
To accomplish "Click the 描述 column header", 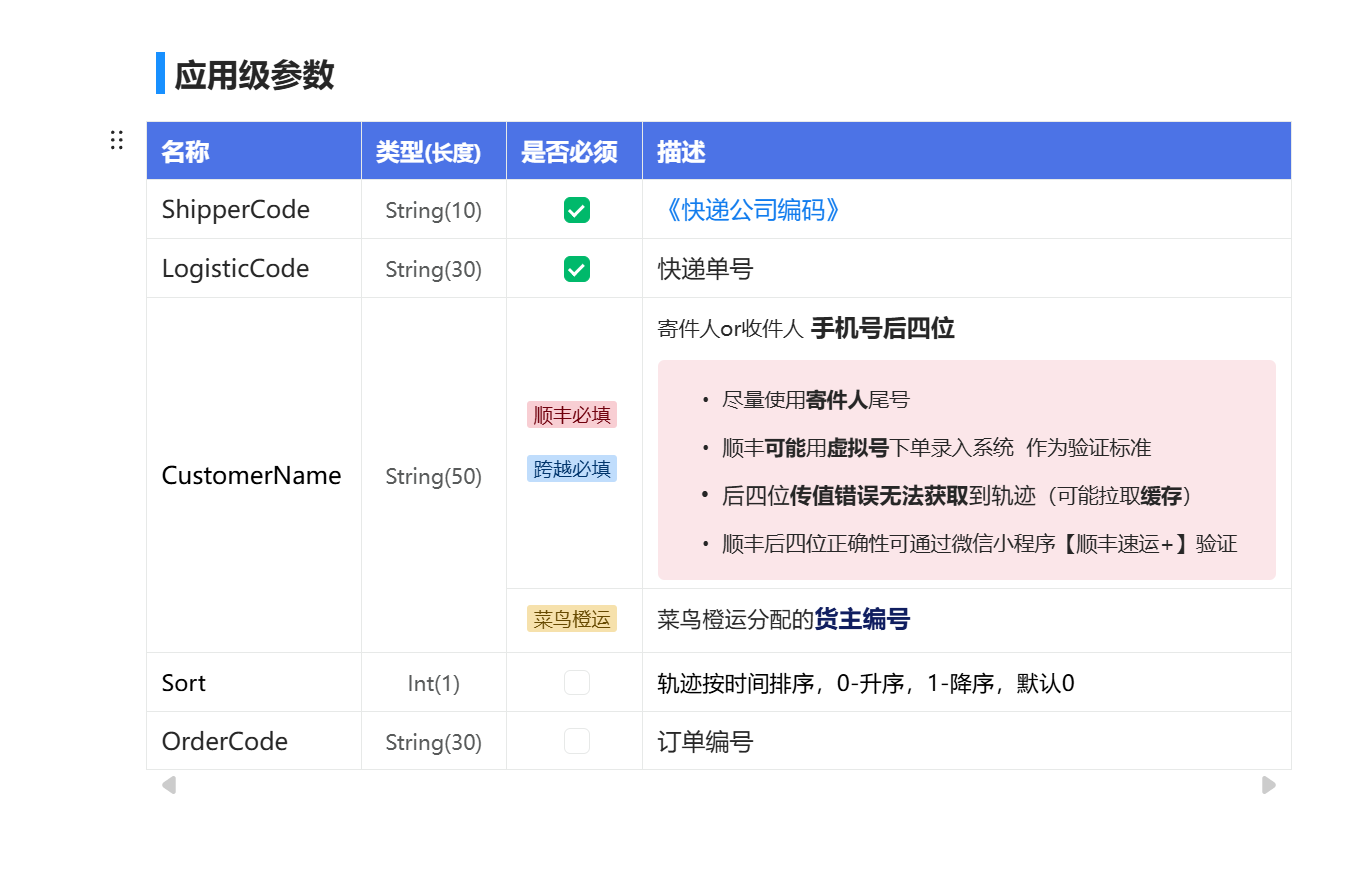I will click(x=682, y=152).
